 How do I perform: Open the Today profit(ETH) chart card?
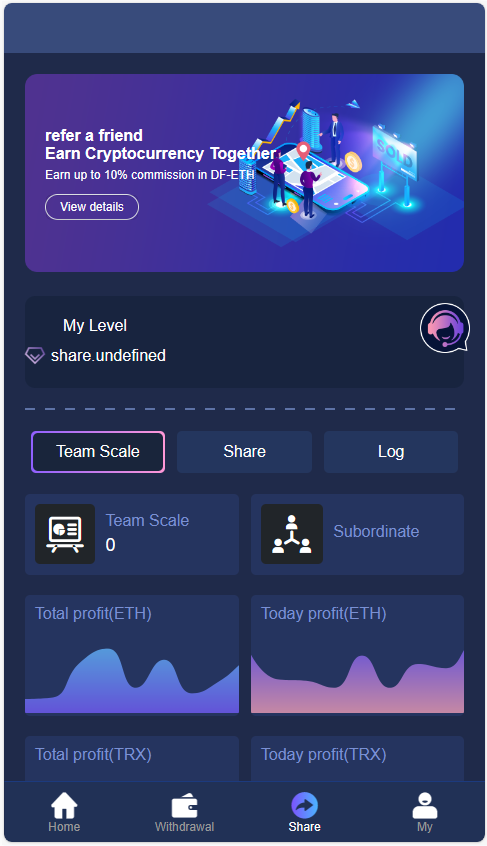click(357, 654)
